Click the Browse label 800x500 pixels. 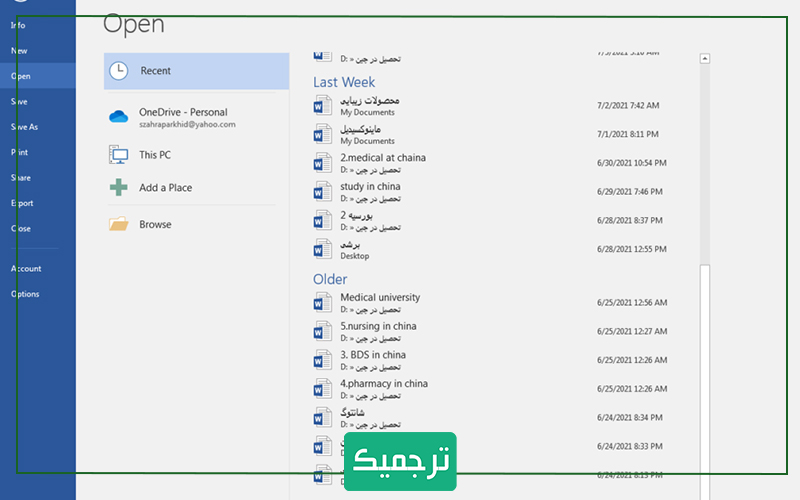coord(155,224)
